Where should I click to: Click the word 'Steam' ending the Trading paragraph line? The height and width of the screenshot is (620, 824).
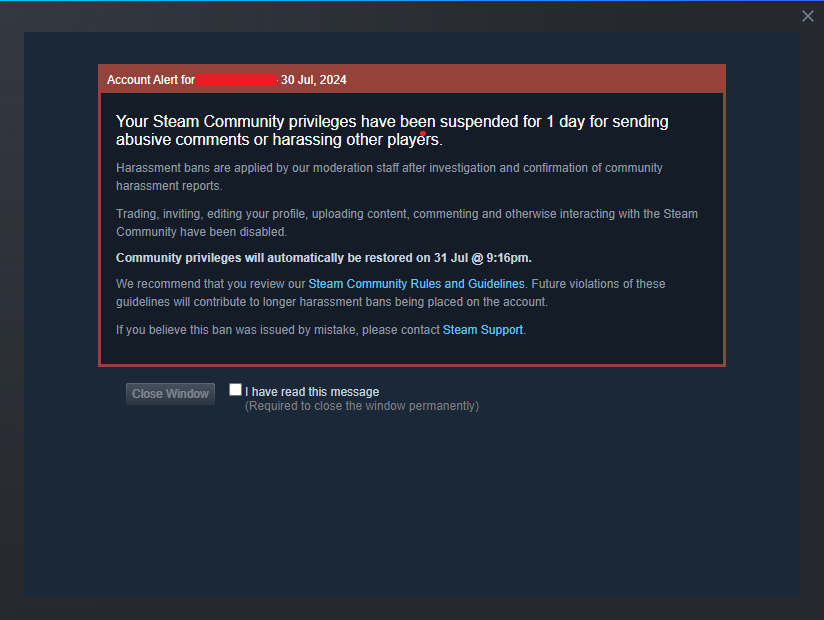click(x=681, y=214)
